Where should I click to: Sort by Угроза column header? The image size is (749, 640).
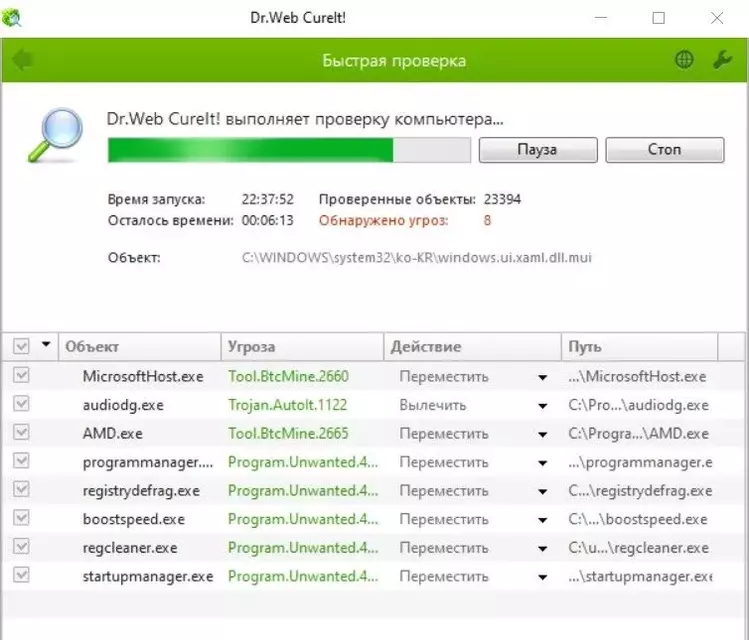302,347
